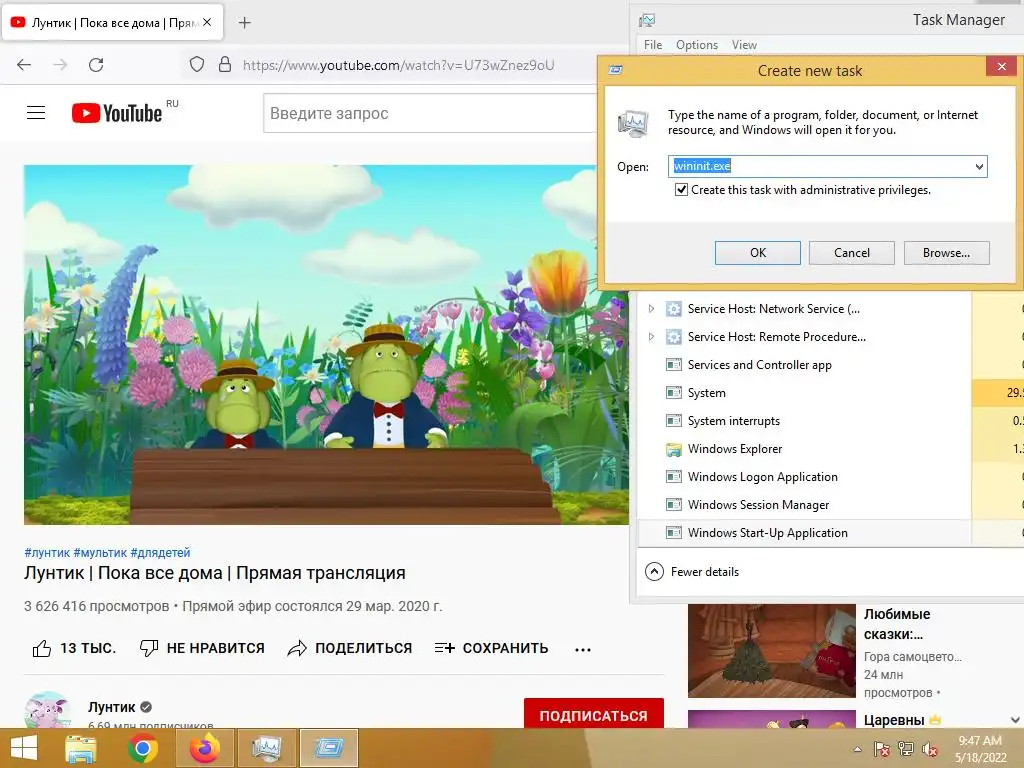Click the Лунтик channel avatar
The width and height of the screenshot is (1024, 768).
[47, 710]
